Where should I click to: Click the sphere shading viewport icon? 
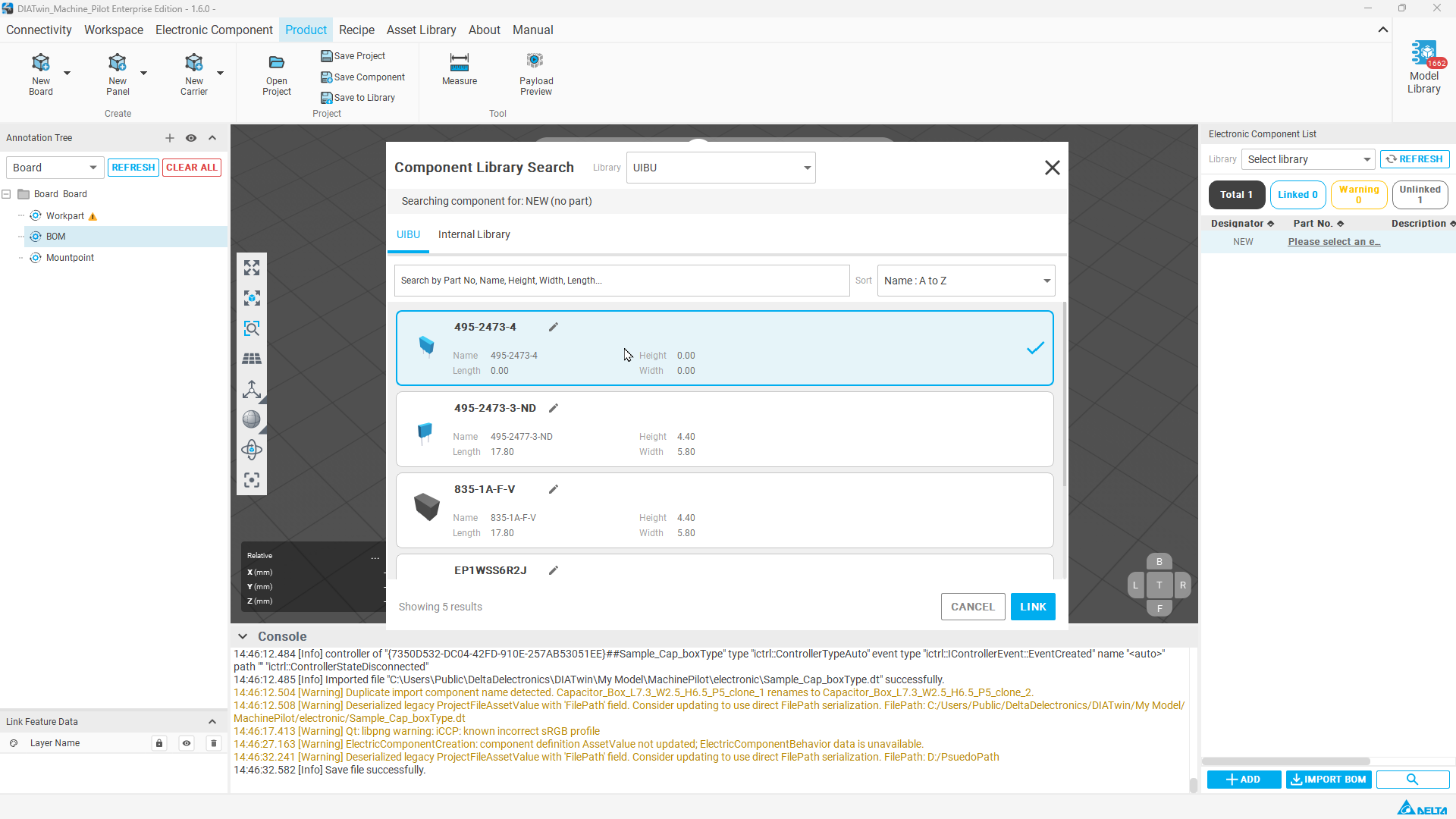[x=252, y=419]
